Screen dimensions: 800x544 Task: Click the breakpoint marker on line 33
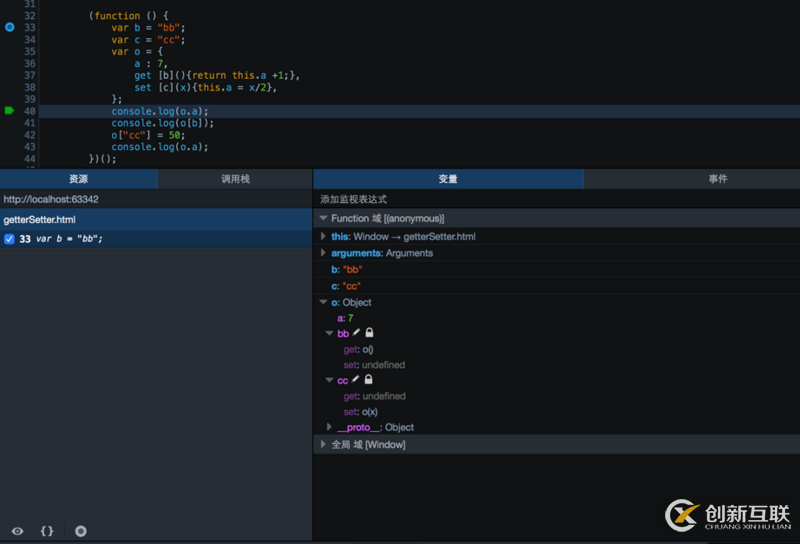tap(10, 27)
